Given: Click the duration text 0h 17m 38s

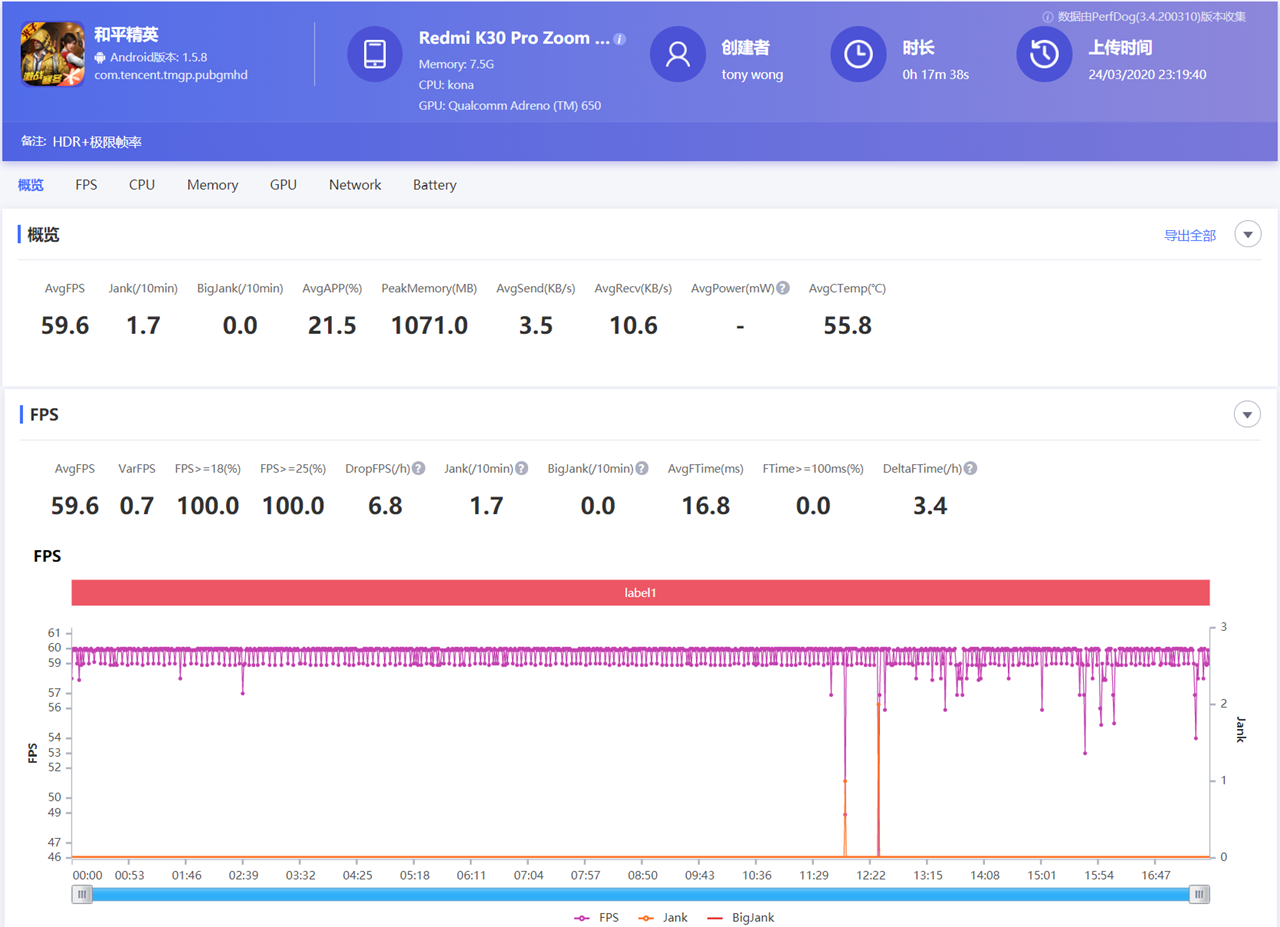Looking at the screenshot, I should point(935,74).
